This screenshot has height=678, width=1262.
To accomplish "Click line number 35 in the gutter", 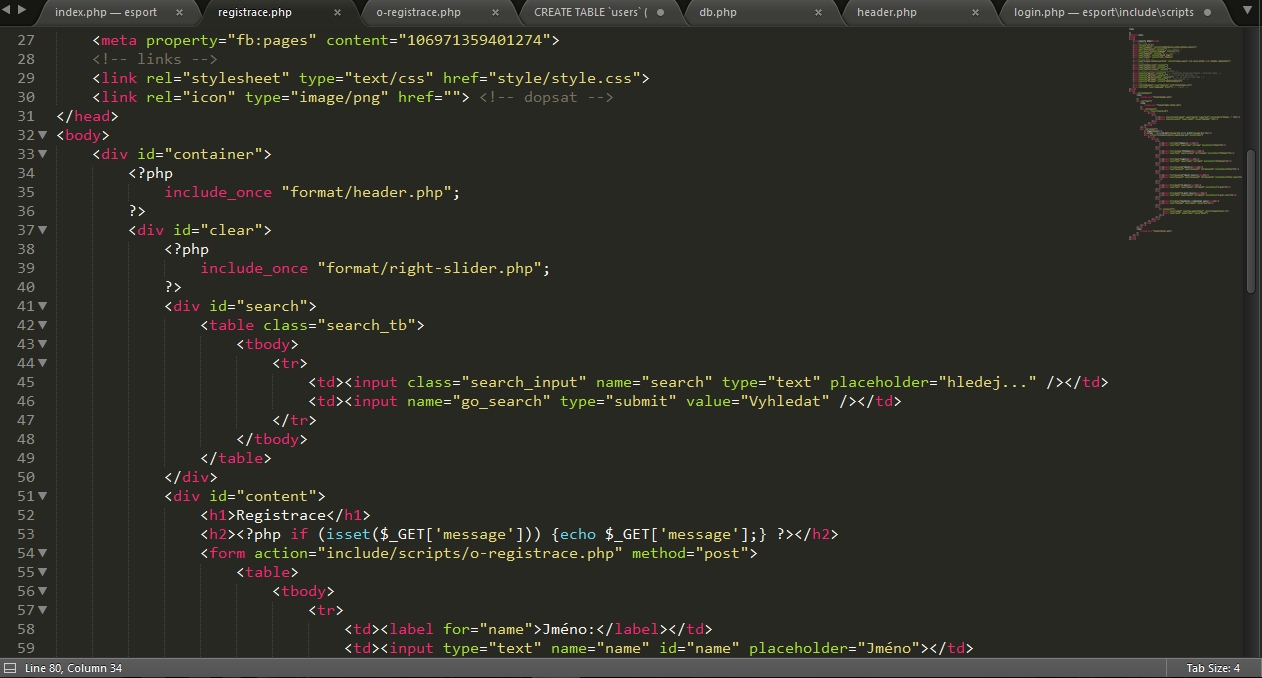I will pyautogui.click(x=26, y=192).
